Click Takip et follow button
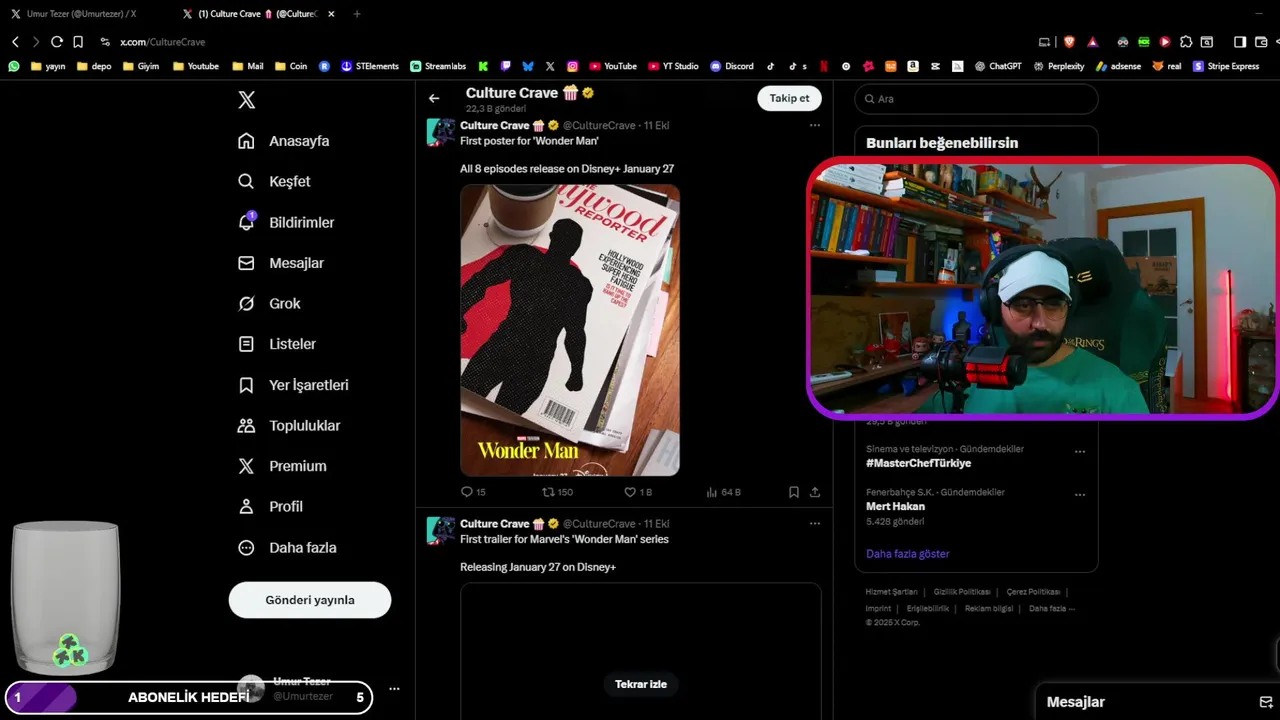 (x=789, y=98)
